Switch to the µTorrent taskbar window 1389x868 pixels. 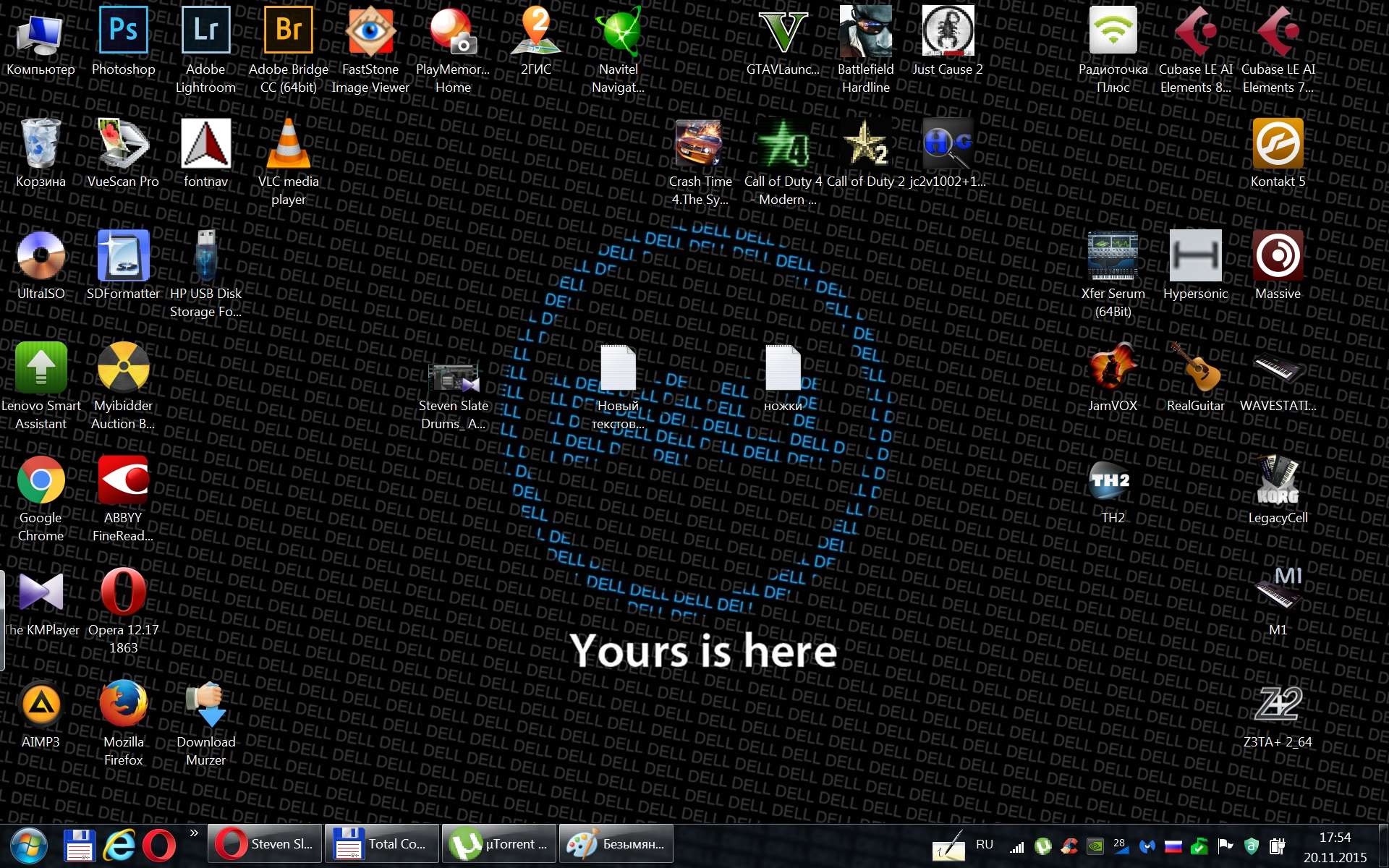pos(499,844)
